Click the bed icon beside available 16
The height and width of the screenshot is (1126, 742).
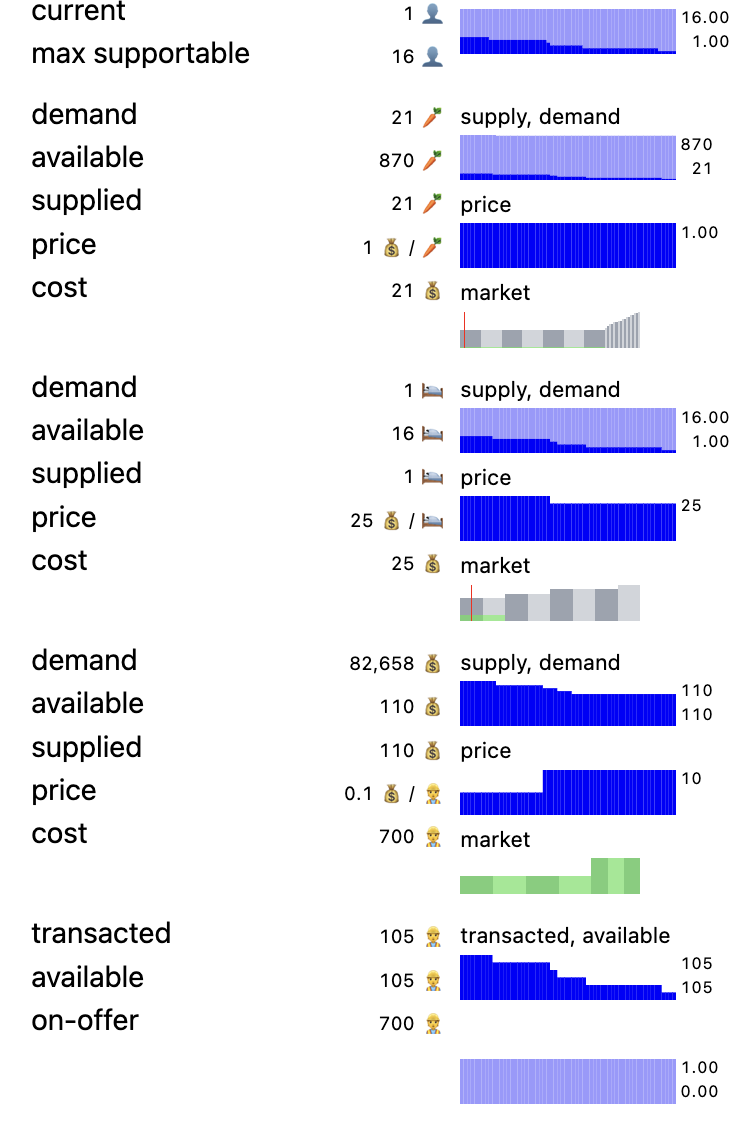[x=431, y=434]
